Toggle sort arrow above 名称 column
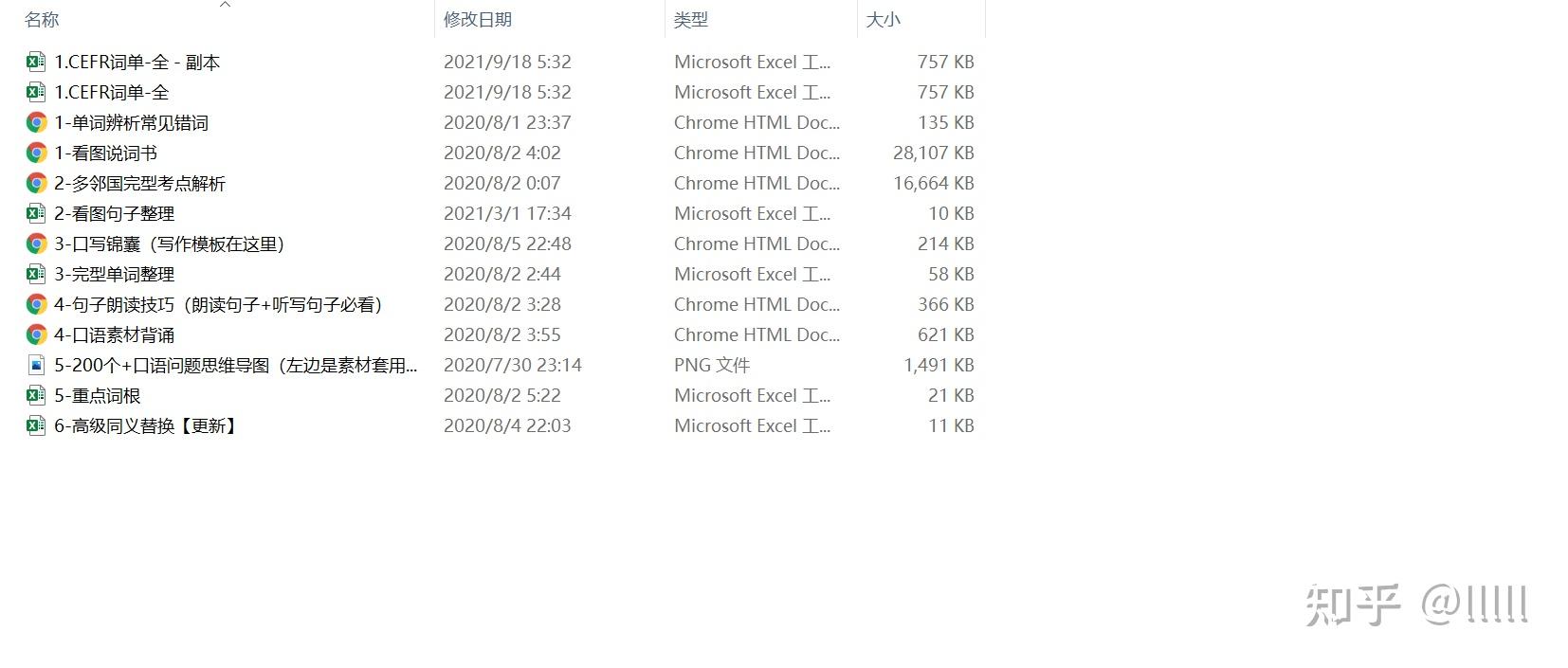The width and height of the screenshot is (1568, 668). (225, 5)
